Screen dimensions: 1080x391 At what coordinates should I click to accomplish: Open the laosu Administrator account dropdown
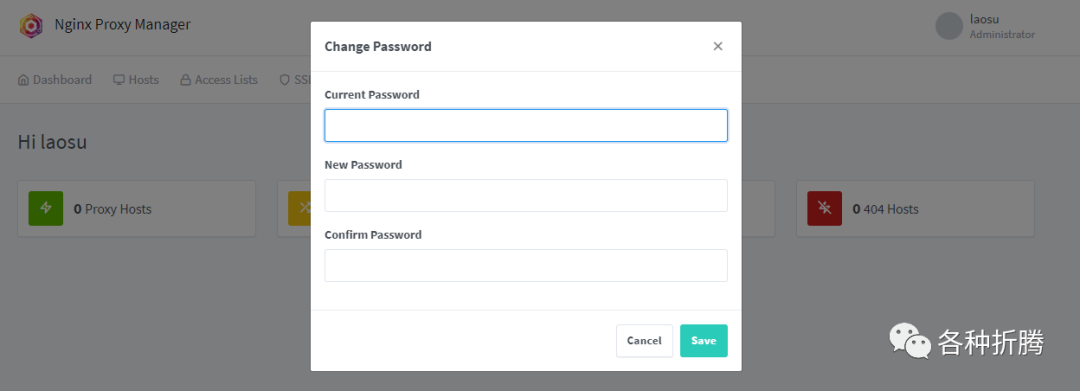pyautogui.click(x=985, y=26)
